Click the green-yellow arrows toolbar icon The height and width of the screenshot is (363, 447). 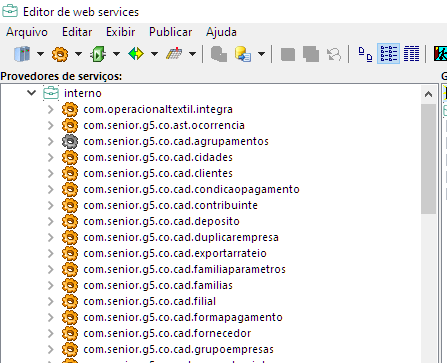136,54
